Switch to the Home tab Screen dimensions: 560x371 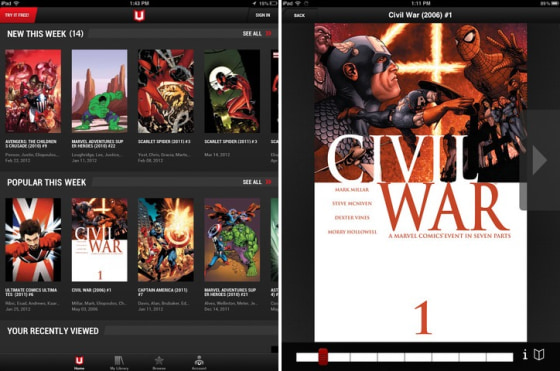point(79,362)
